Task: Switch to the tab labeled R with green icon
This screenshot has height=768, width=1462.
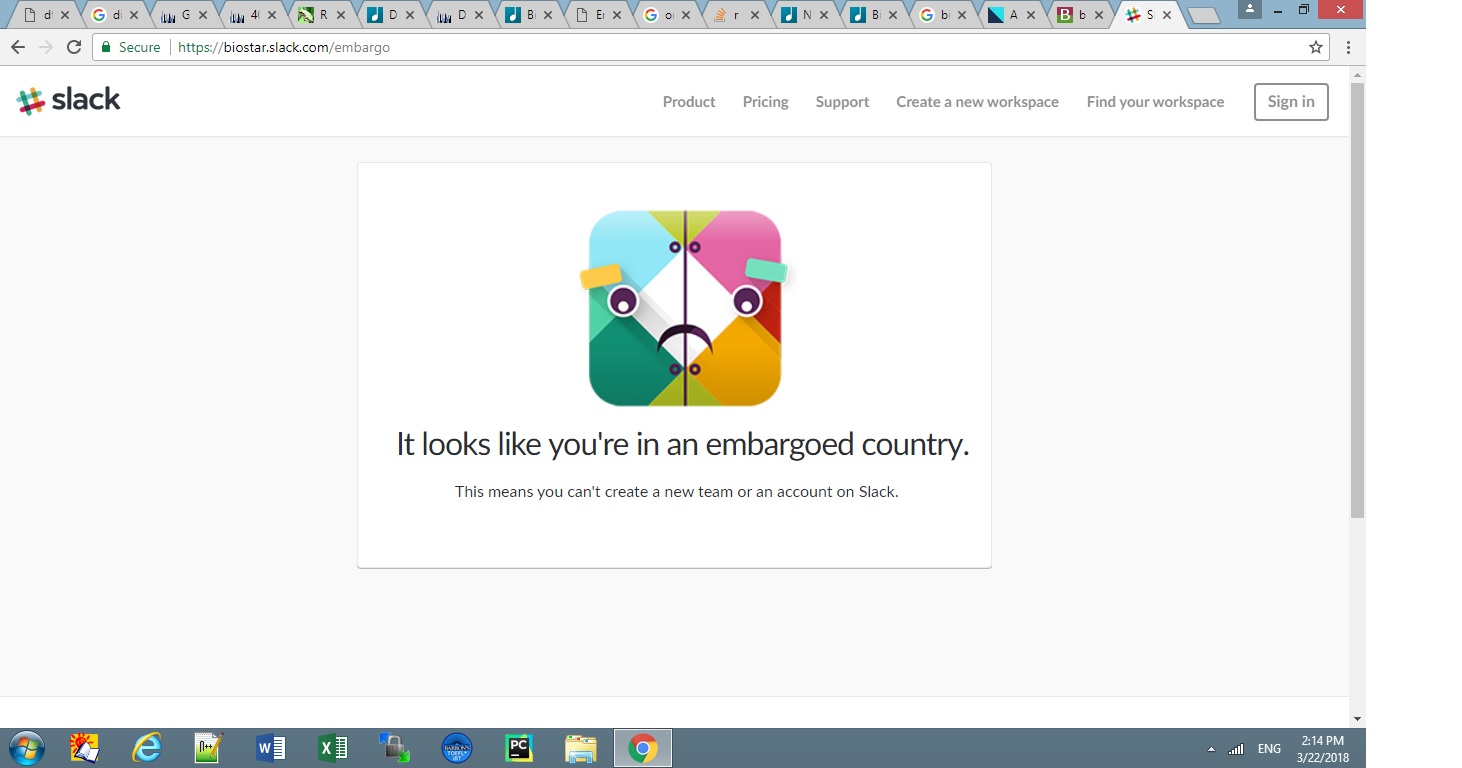Action: coord(322,15)
